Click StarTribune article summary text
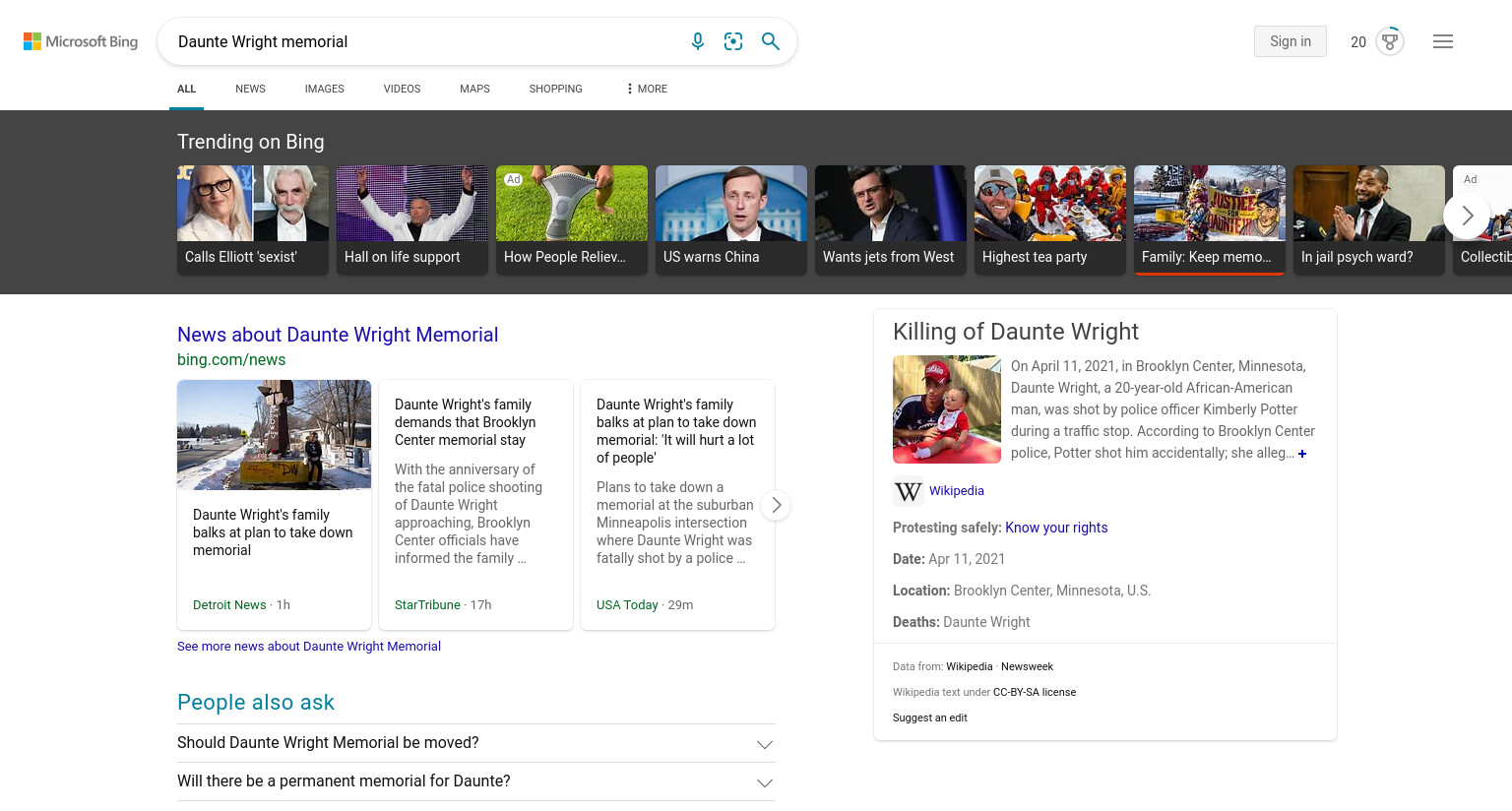 click(469, 514)
